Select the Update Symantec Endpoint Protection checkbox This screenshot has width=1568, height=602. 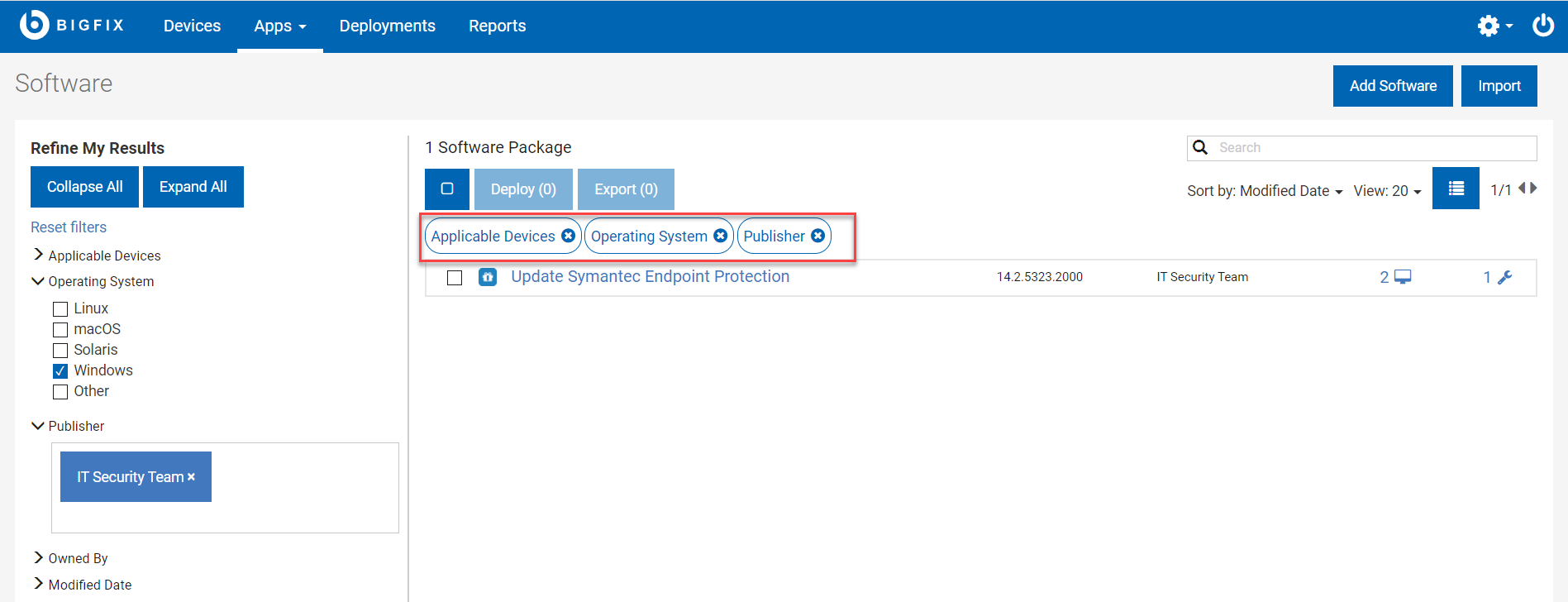455,278
